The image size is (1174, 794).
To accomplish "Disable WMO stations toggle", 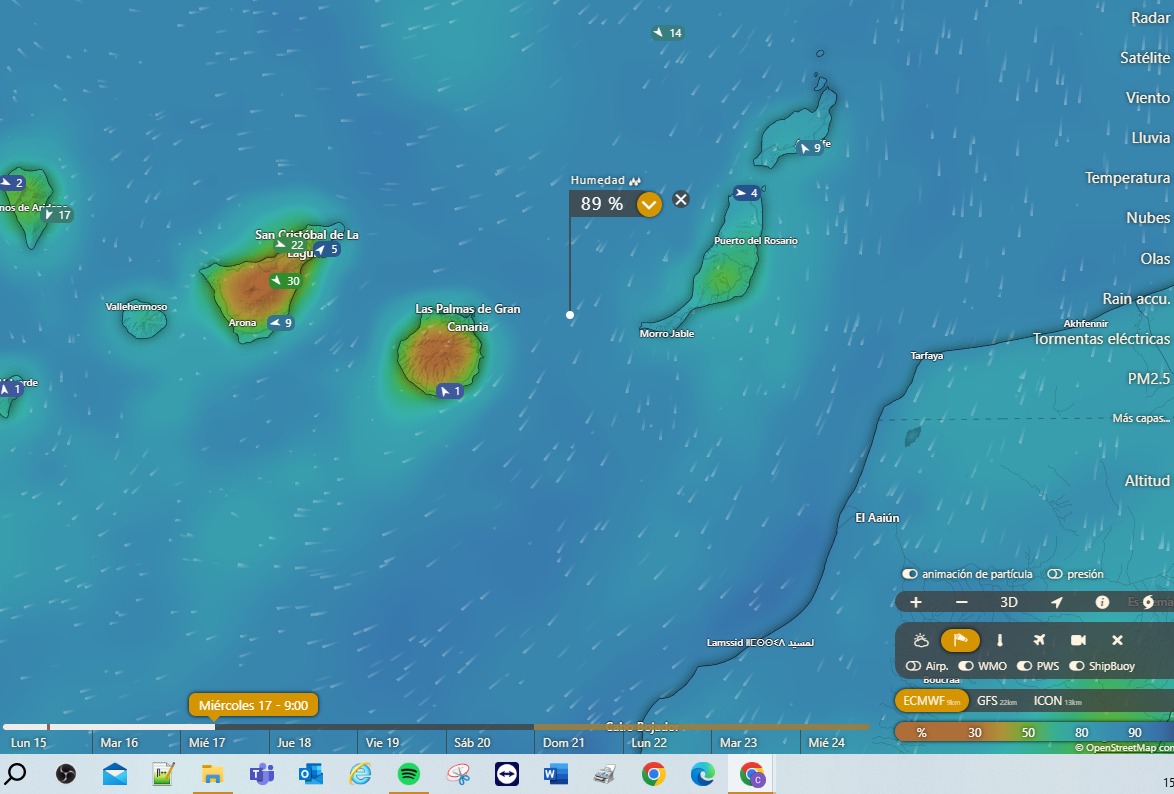I will pyautogui.click(x=966, y=666).
